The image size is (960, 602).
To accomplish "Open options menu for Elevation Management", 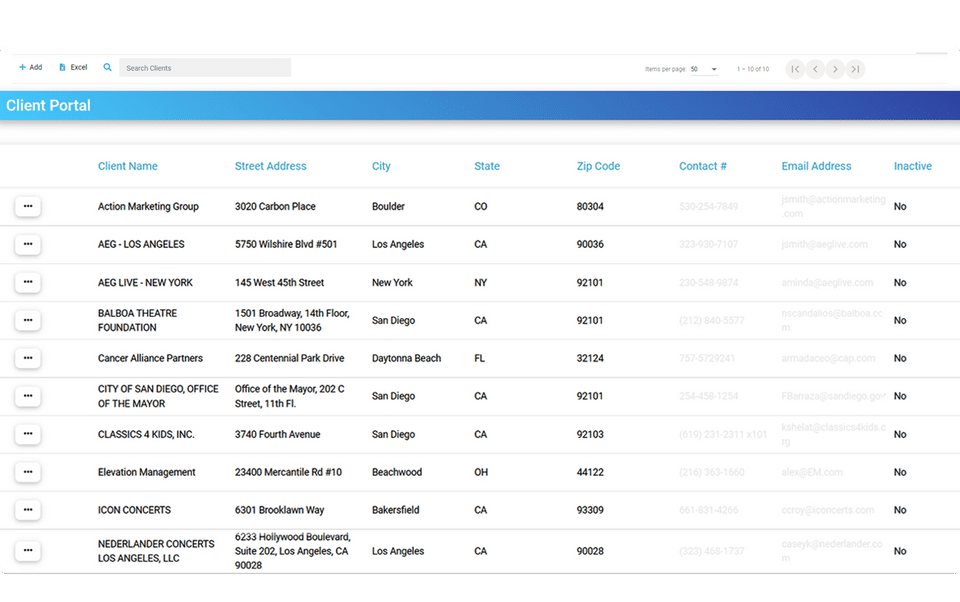I will (x=28, y=472).
